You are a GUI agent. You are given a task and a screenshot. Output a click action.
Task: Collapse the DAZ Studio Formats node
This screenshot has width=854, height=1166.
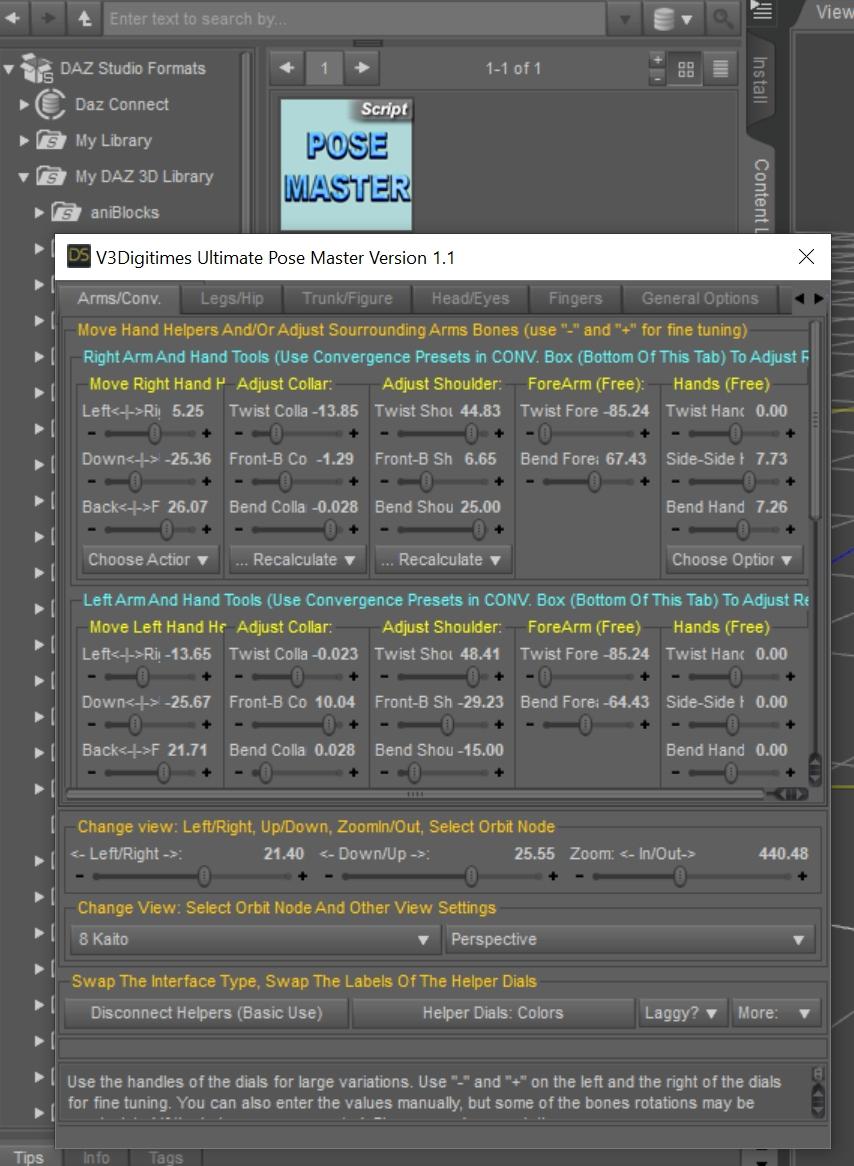point(9,69)
